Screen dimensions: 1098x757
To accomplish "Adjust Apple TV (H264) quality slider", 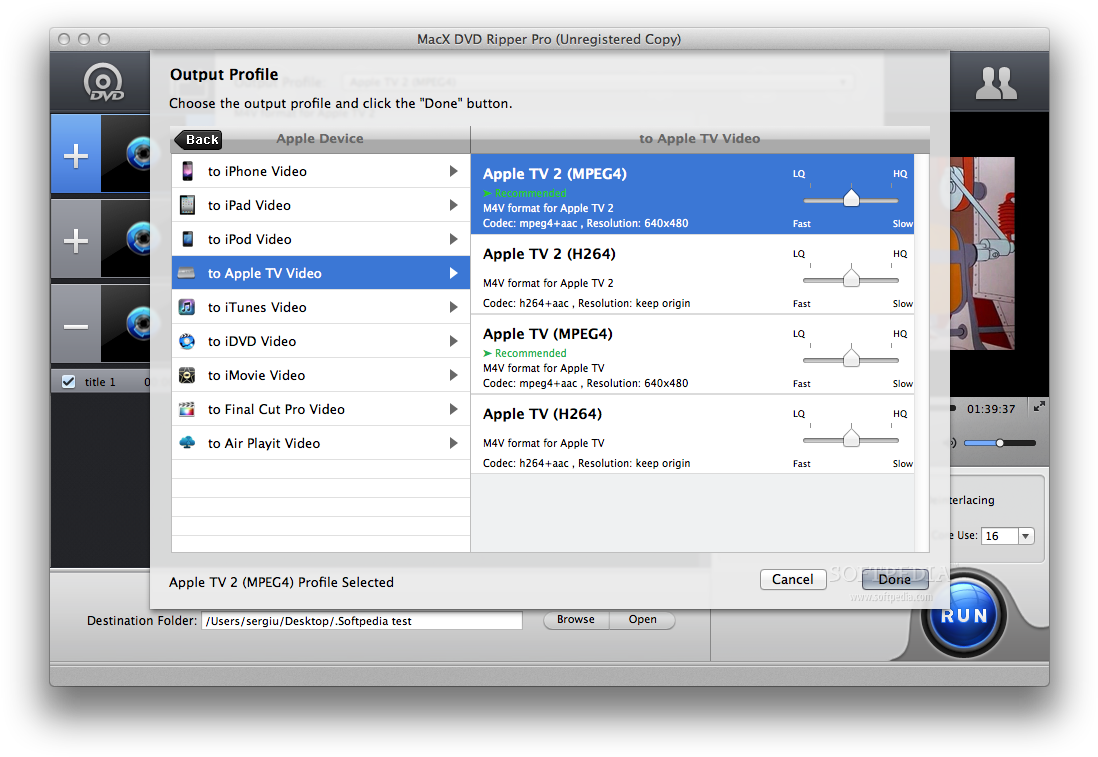I will (x=851, y=438).
